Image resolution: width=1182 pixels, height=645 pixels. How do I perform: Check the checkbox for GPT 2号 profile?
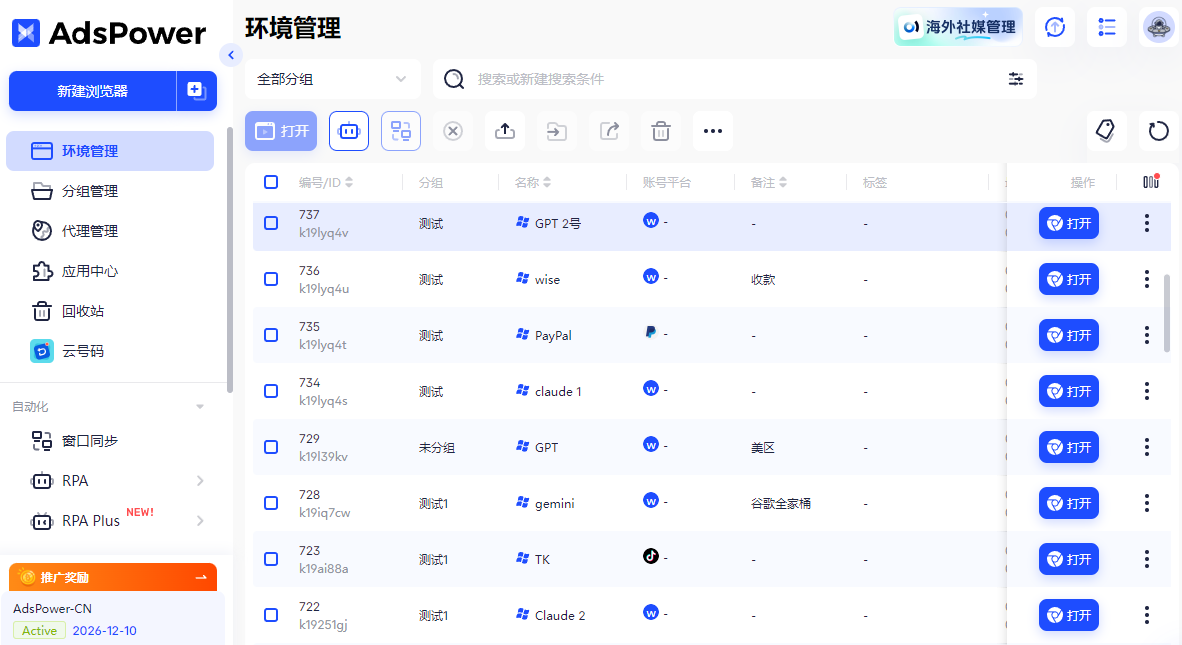(x=271, y=223)
